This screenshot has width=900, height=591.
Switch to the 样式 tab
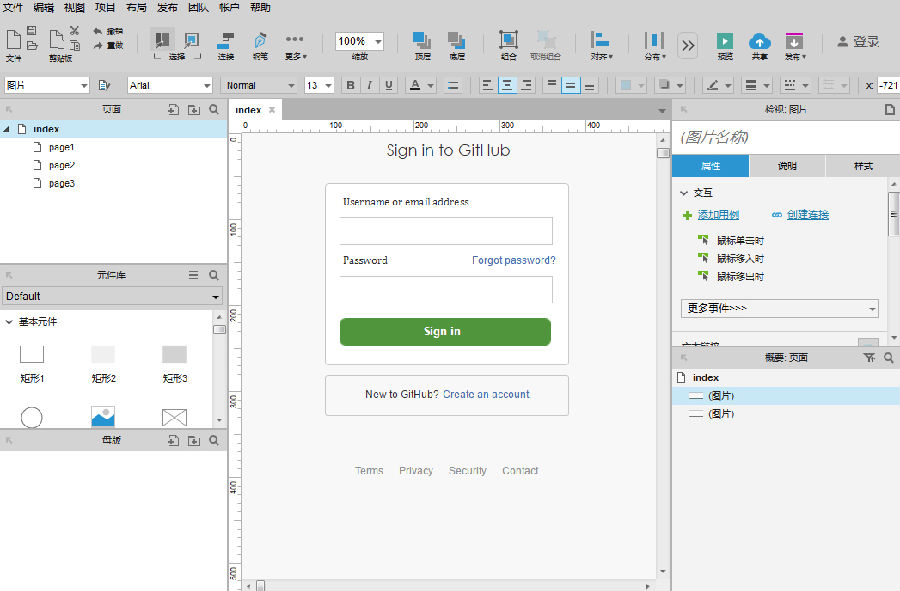[x=863, y=166]
